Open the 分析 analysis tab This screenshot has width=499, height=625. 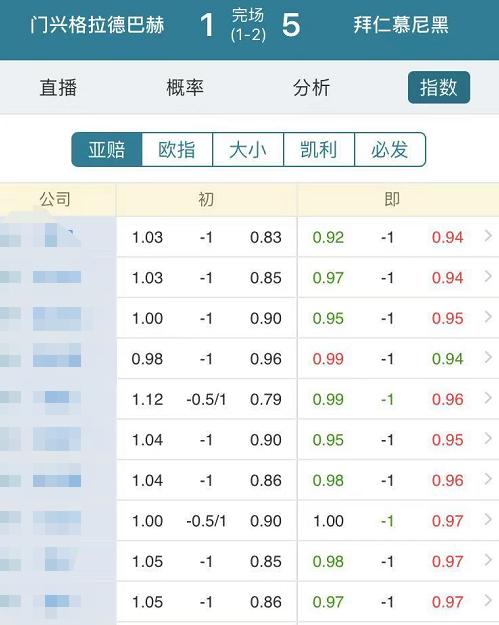(x=312, y=87)
